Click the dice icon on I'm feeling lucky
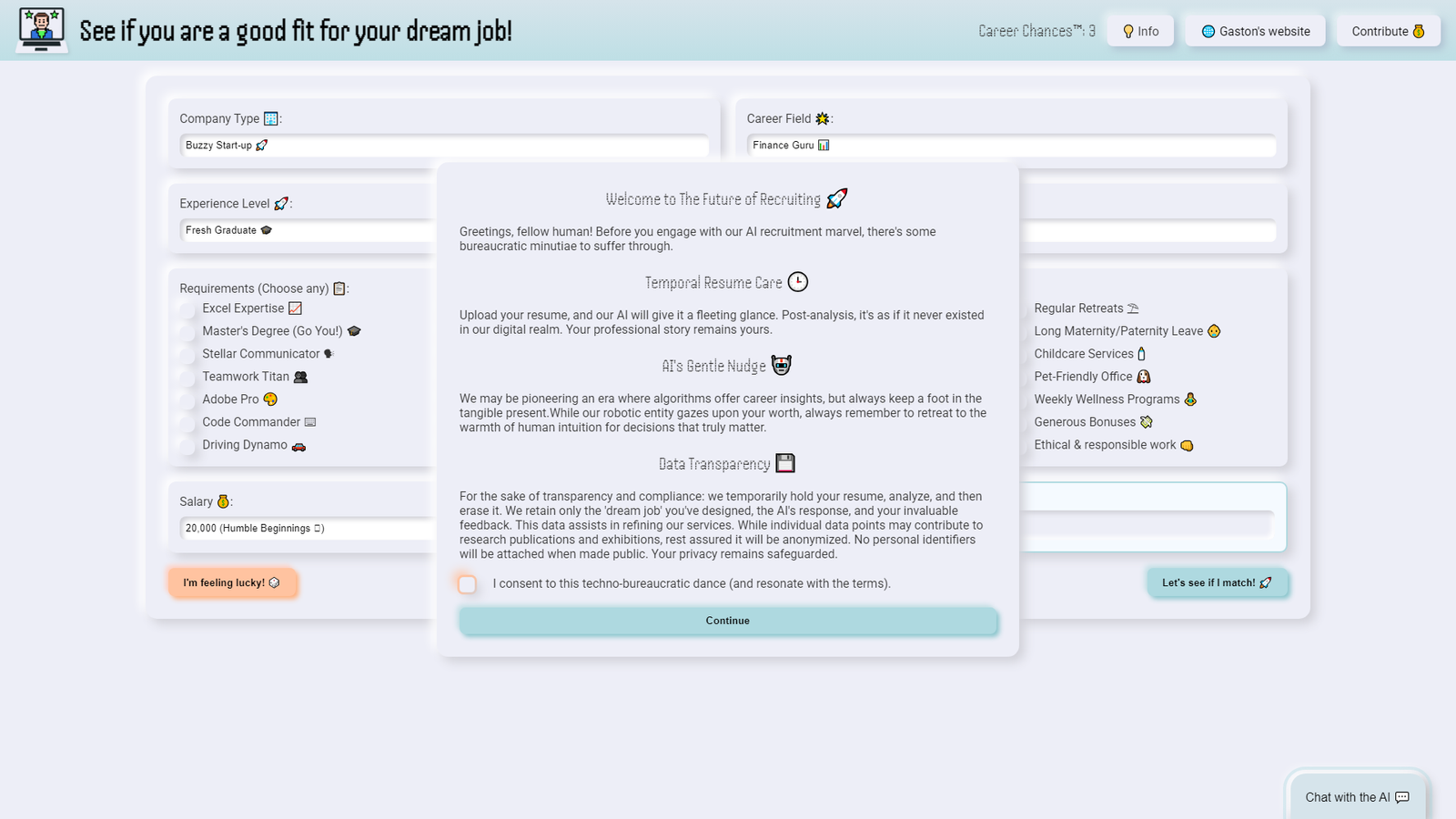 click(x=274, y=582)
